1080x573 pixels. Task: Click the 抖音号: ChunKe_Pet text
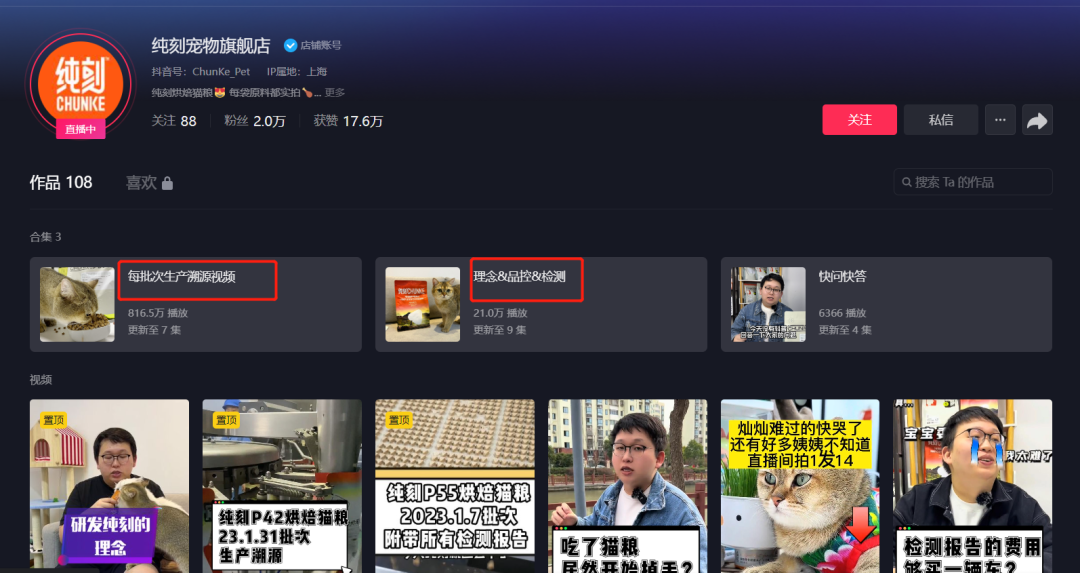(200, 72)
